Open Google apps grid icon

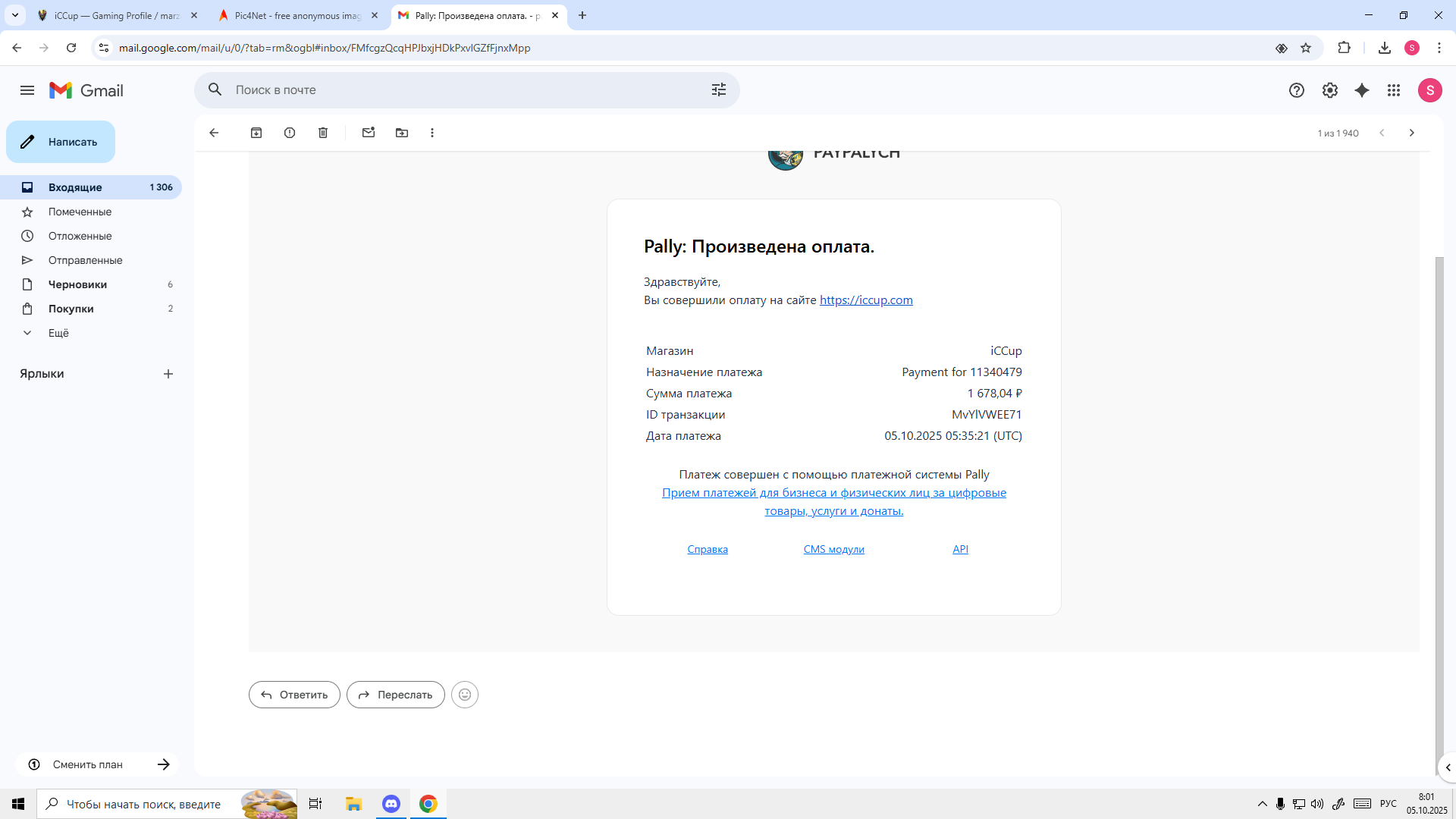click(x=1394, y=90)
